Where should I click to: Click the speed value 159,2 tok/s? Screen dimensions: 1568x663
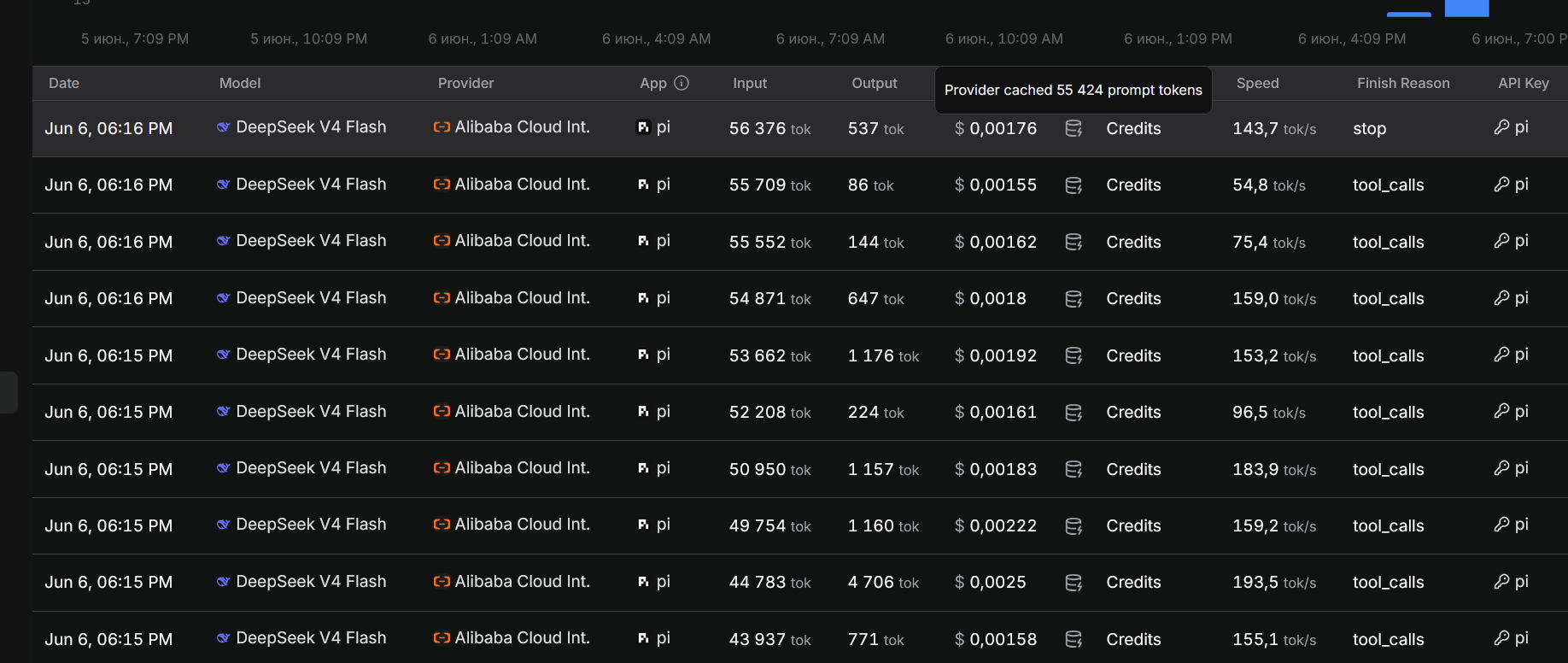[x=1274, y=525]
